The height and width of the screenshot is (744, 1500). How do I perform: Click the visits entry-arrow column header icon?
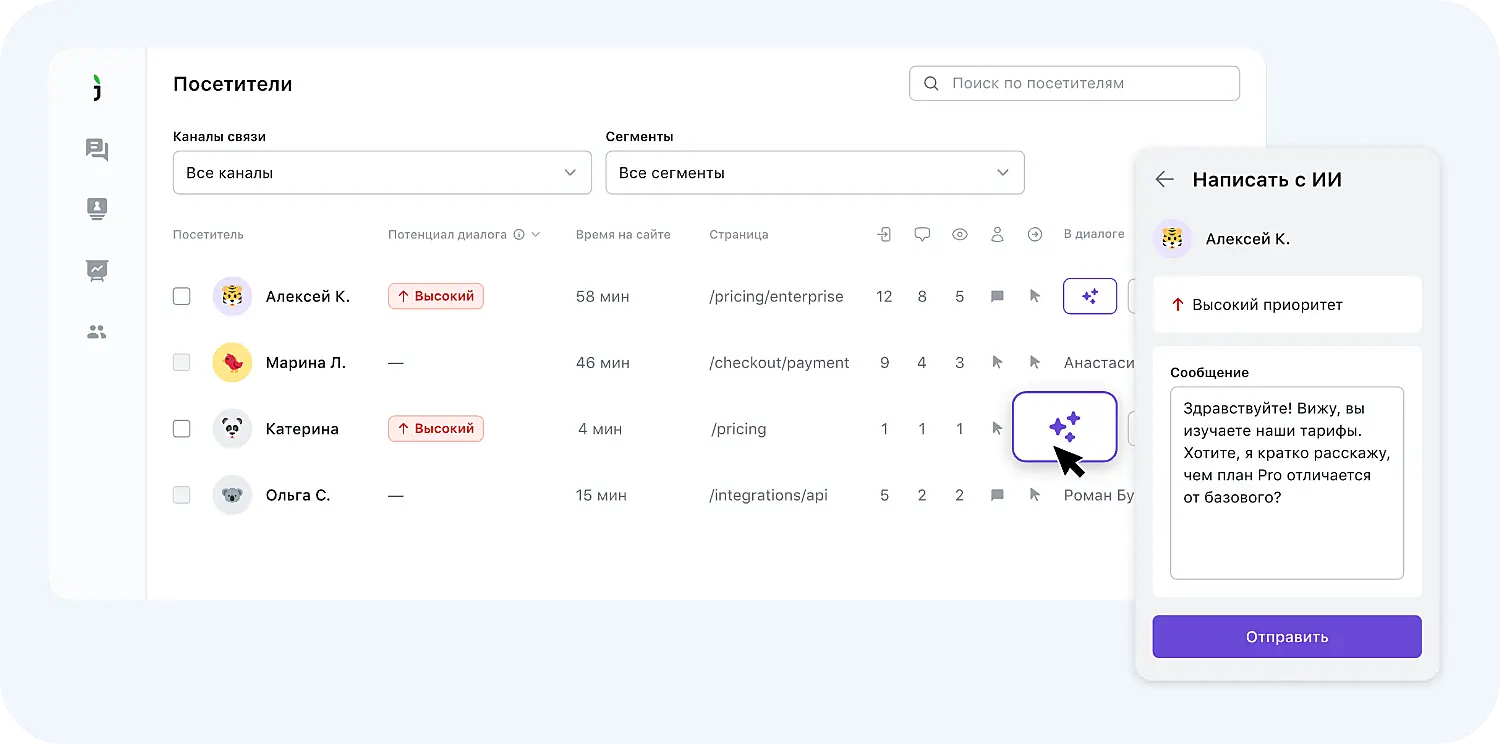(x=884, y=234)
